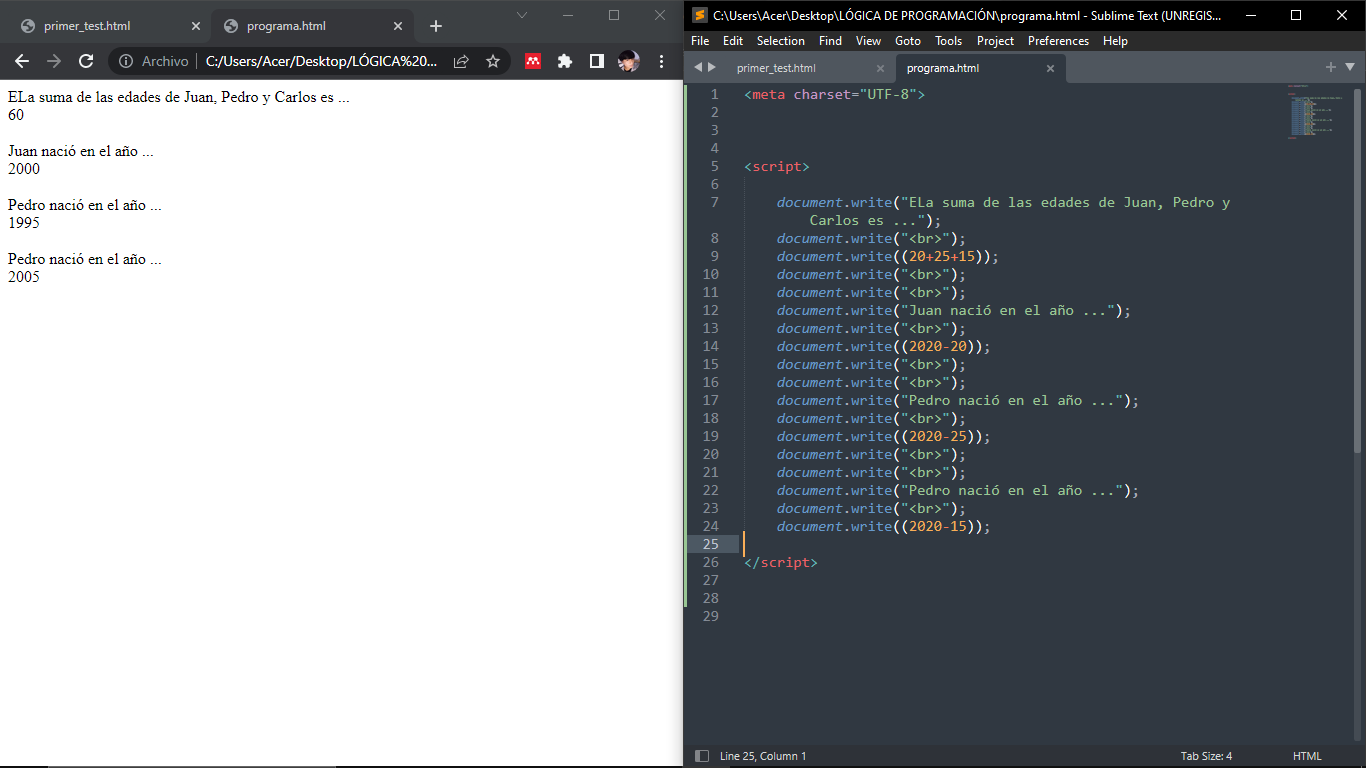The height and width of the screenshot is (768, 1366).
Task: Click line 1 meta charset code
Action: click(x=835, y=94)
